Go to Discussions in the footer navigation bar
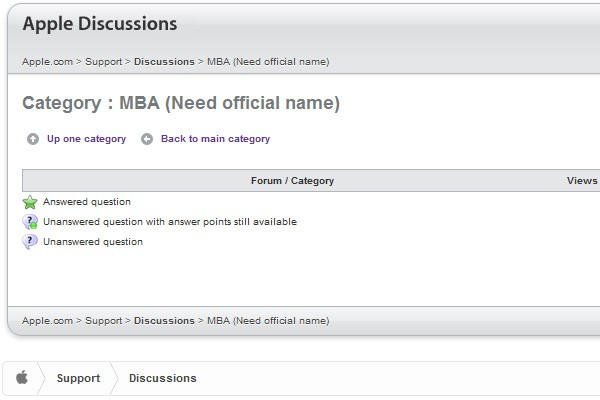This screenshot has height=400, width=600. [x=162, y=378]
